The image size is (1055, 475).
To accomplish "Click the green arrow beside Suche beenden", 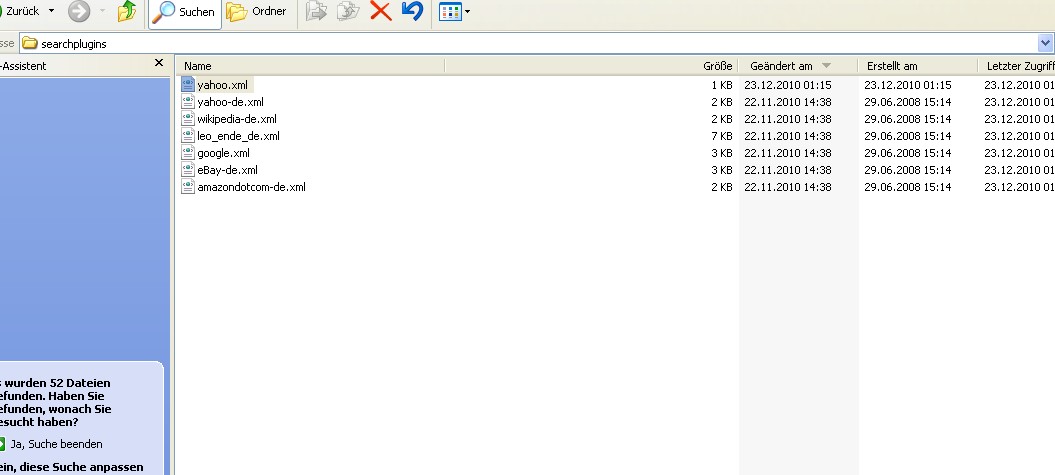I will [x=1, y=444].
